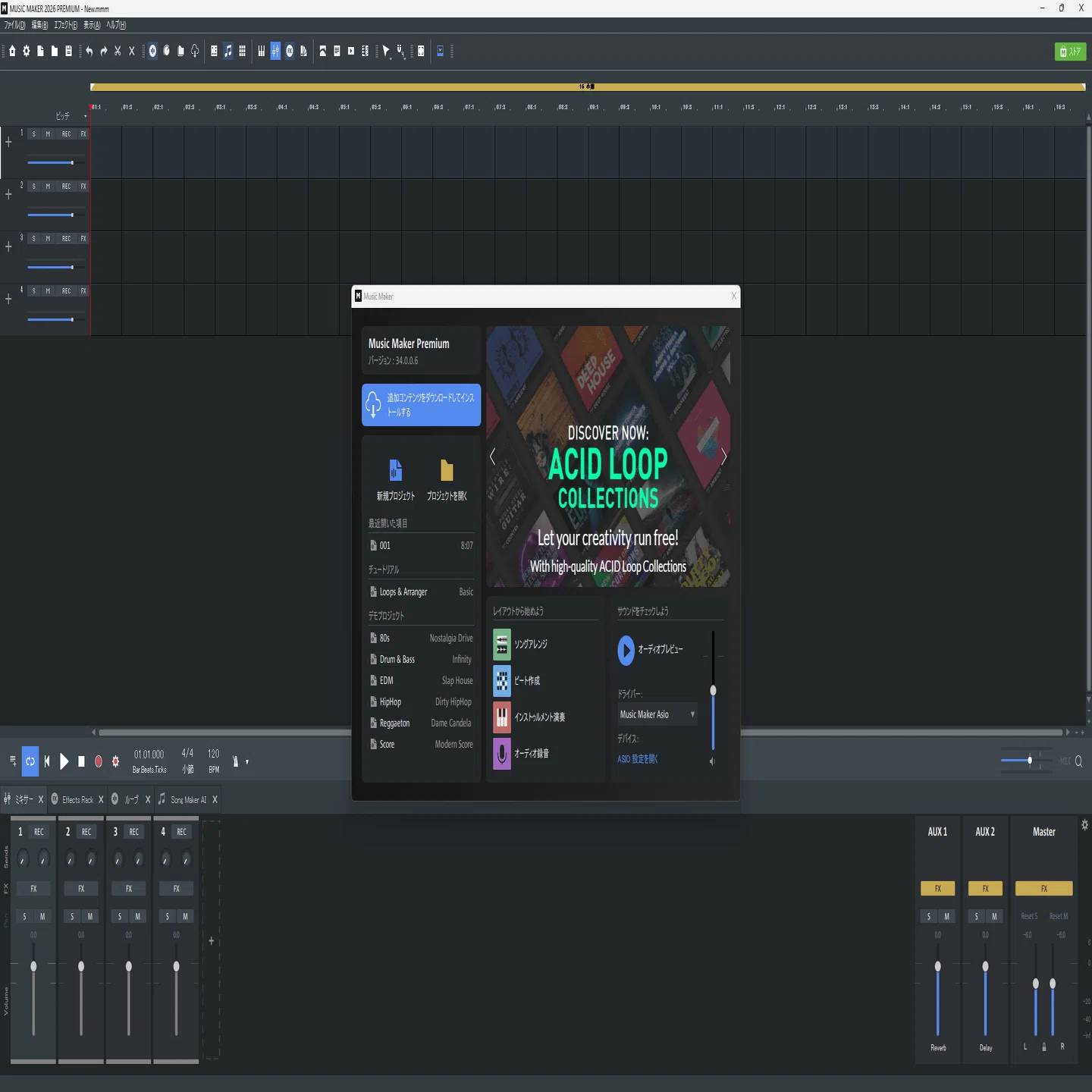The width and height of the screenshot is (1092, 1092).
Task: Click the green store button
Action: (x=1070, y=52)
